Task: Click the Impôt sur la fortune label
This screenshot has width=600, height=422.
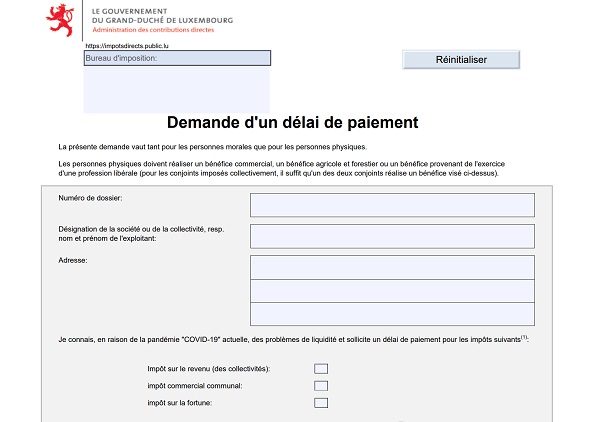Action: 179,403
